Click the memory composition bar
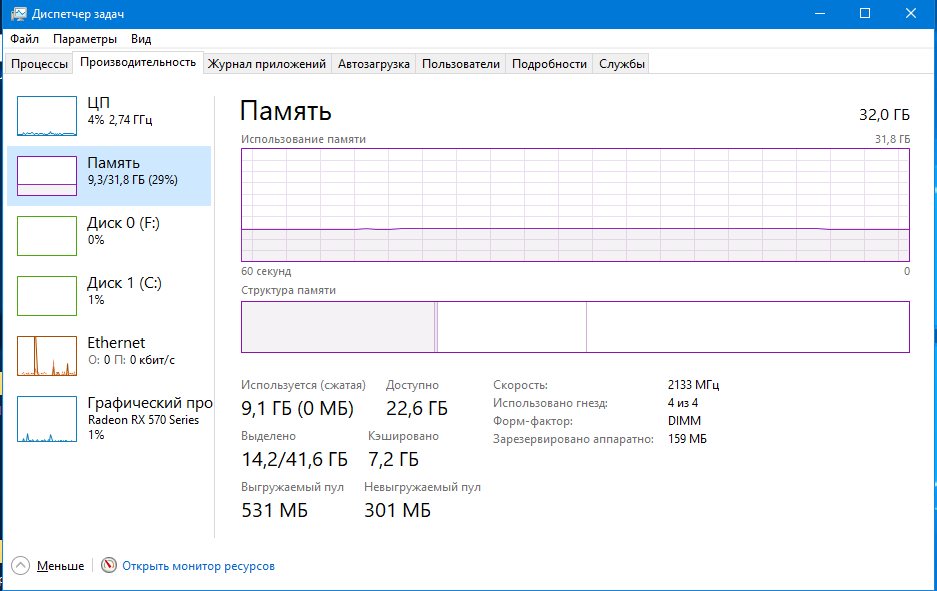 pos(575,327)
